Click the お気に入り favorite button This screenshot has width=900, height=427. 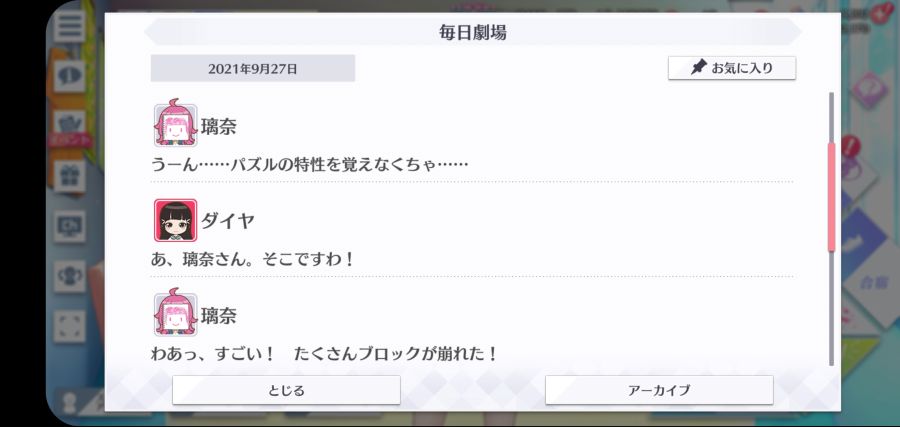(732, 68)
